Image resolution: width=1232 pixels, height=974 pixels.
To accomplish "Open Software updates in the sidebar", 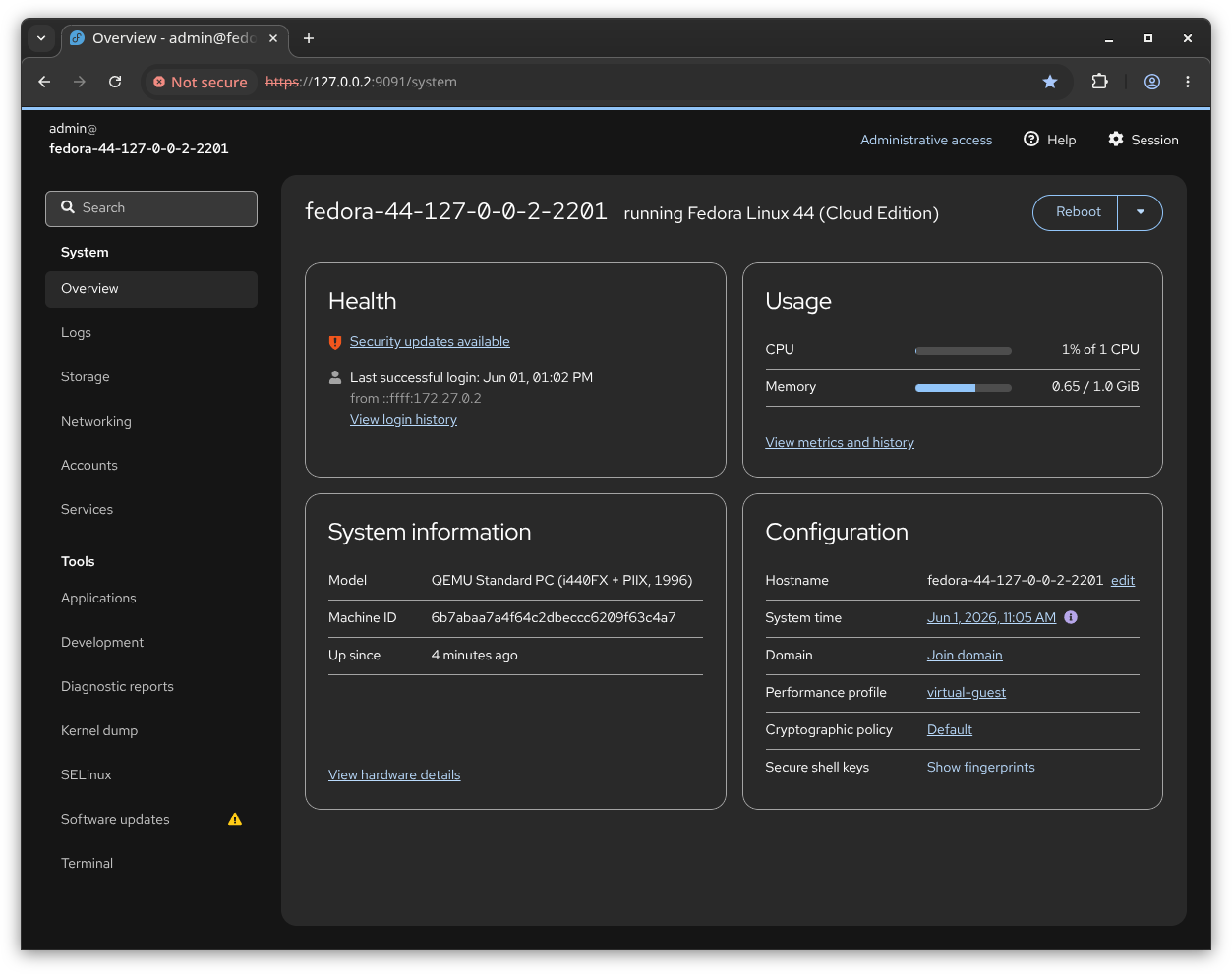I will [151, 820].
